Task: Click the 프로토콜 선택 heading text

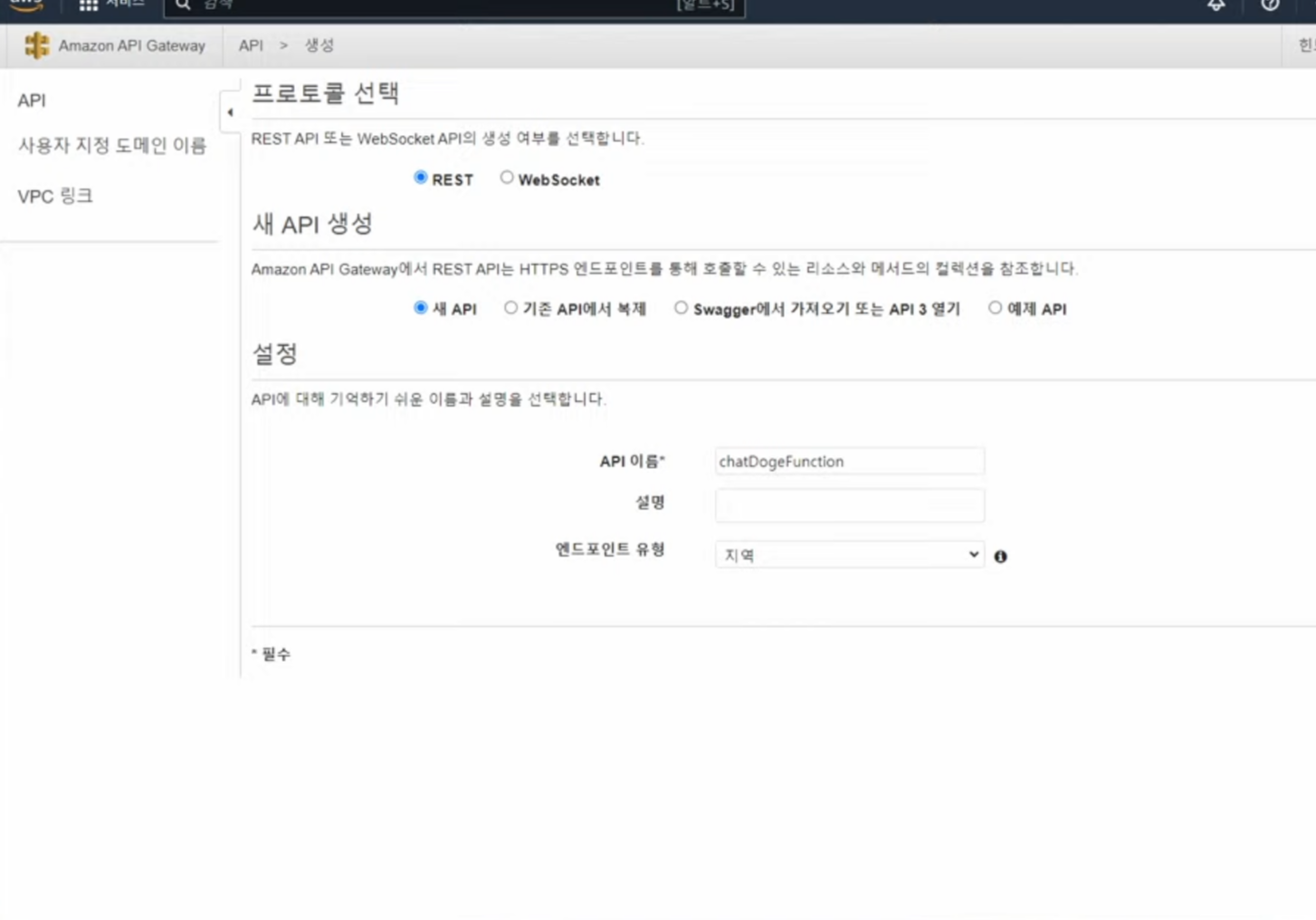Action: [x=326, y=93]
